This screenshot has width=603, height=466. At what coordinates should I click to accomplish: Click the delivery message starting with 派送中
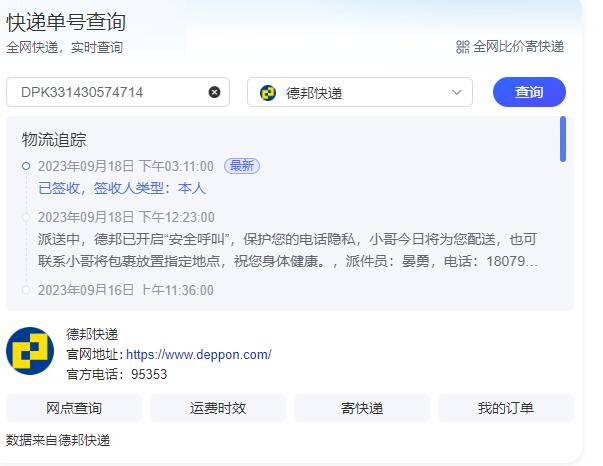[x=288, y=250]
